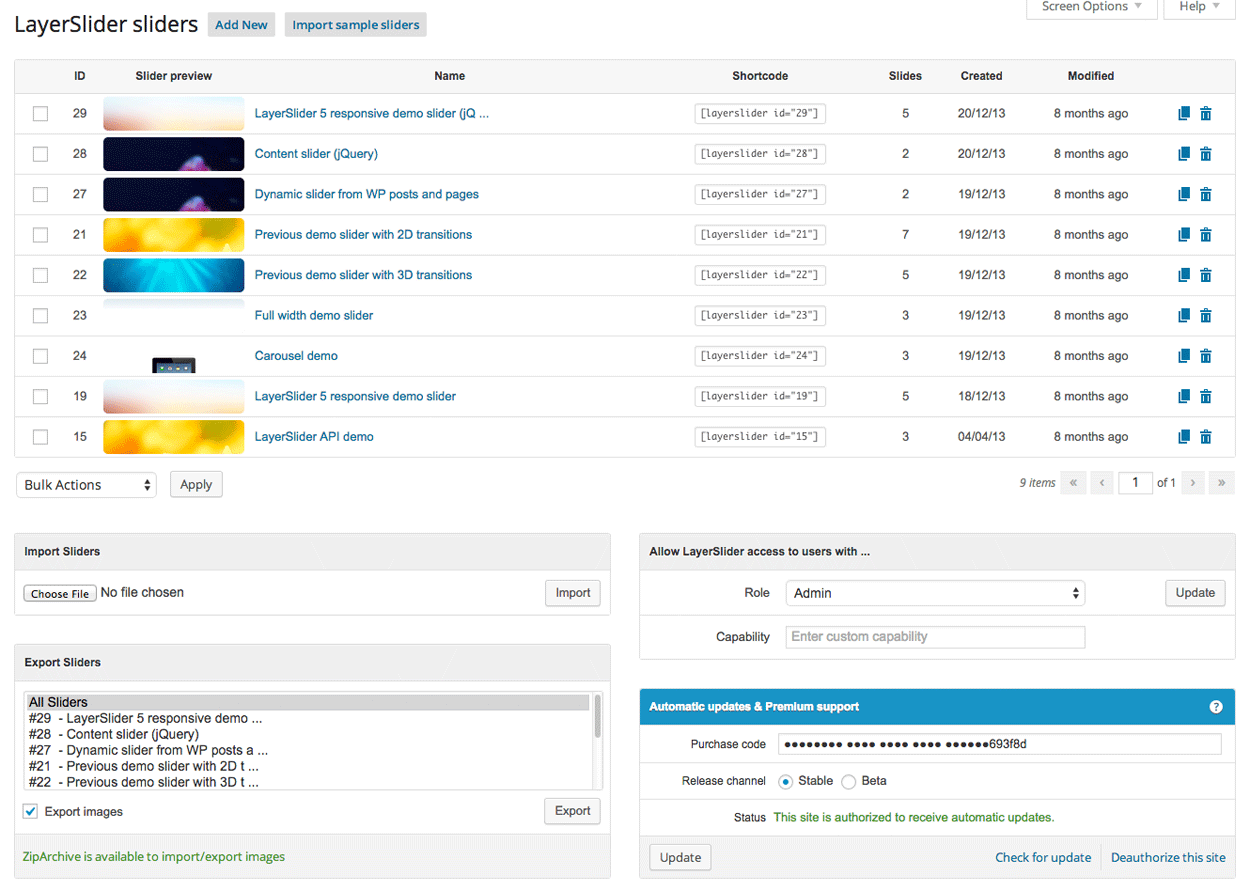Screen dimensions: 1250x891
Task: Delete the Carousel demo slider
Action: [1206, 356]
